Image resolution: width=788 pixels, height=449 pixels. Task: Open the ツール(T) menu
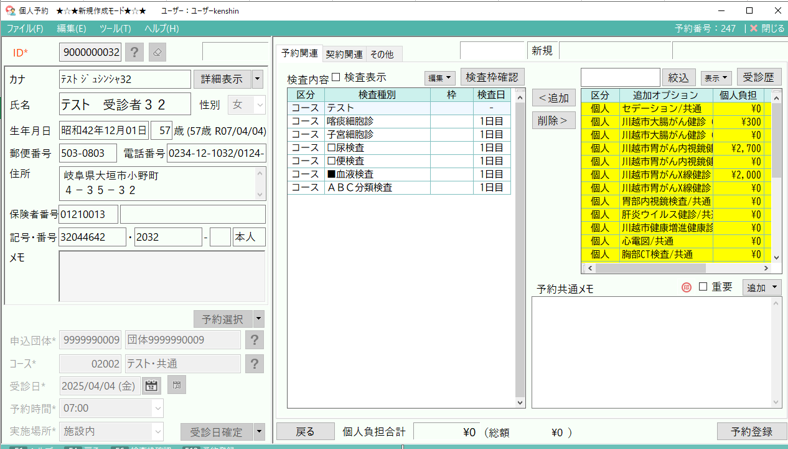(115, 29)
